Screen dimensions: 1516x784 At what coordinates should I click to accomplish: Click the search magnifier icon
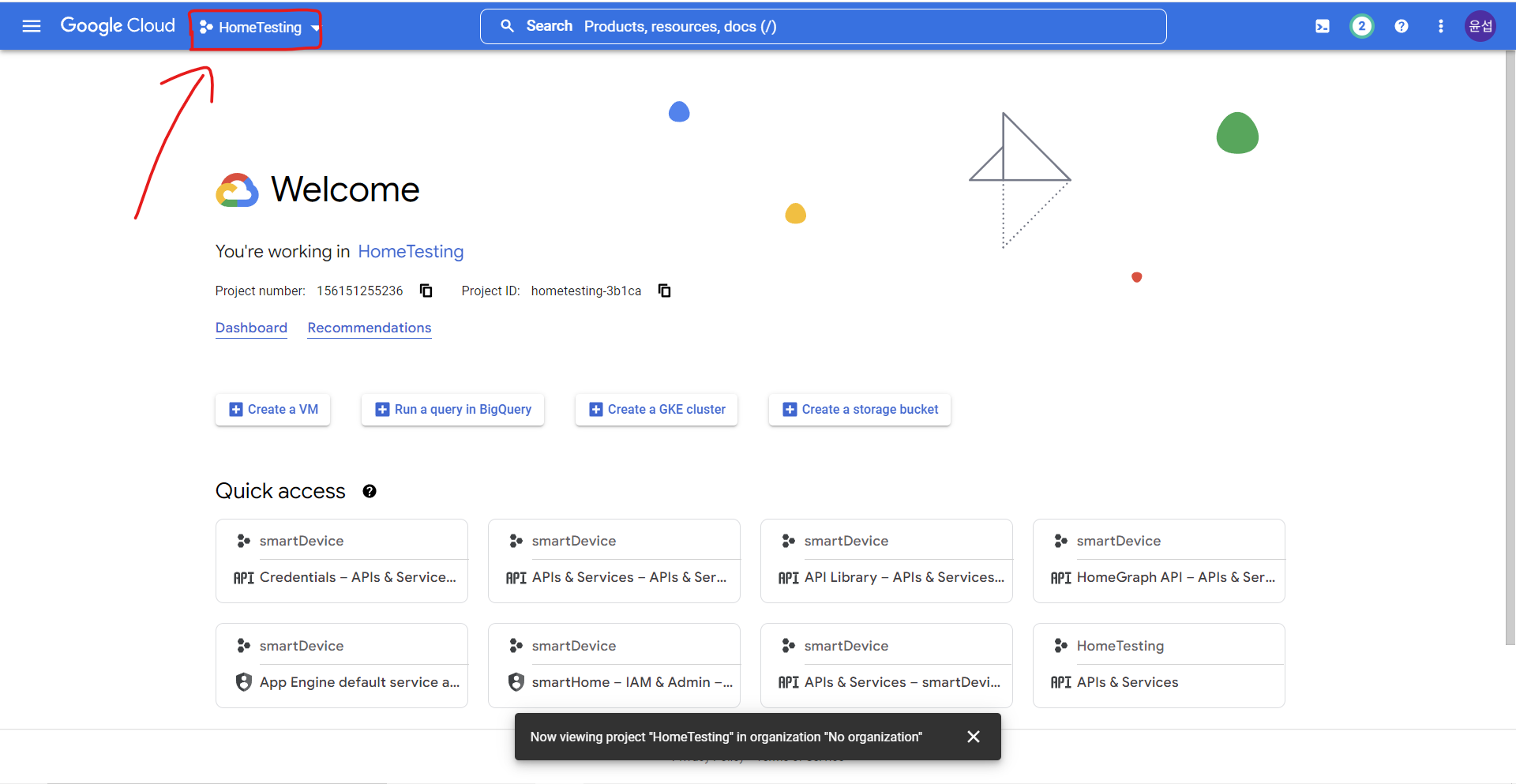coord(508,26)
